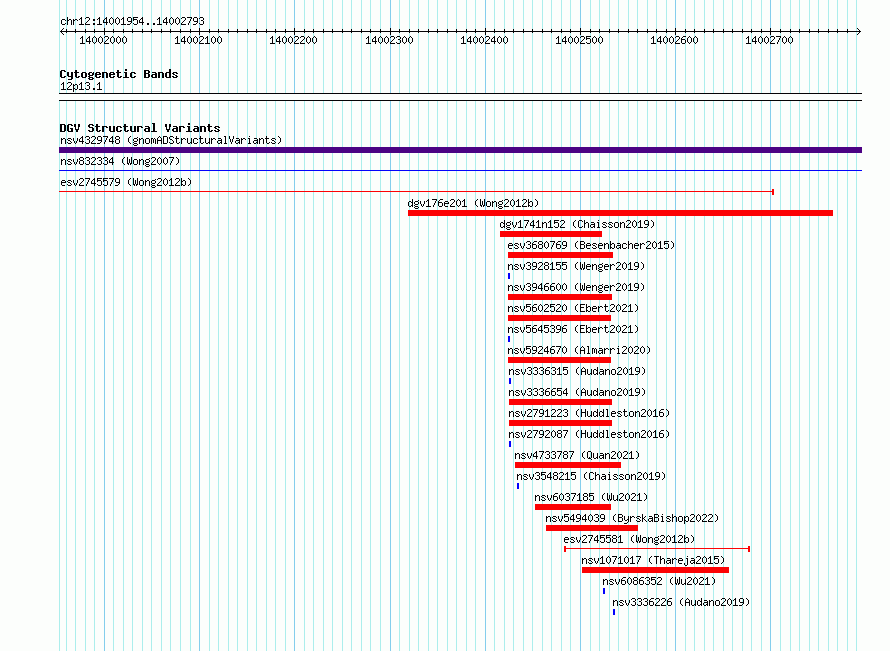Viewport: 890px width, 651px height.
Task: Select the red bar under esv3680769
Action: (x=560, y=255)
